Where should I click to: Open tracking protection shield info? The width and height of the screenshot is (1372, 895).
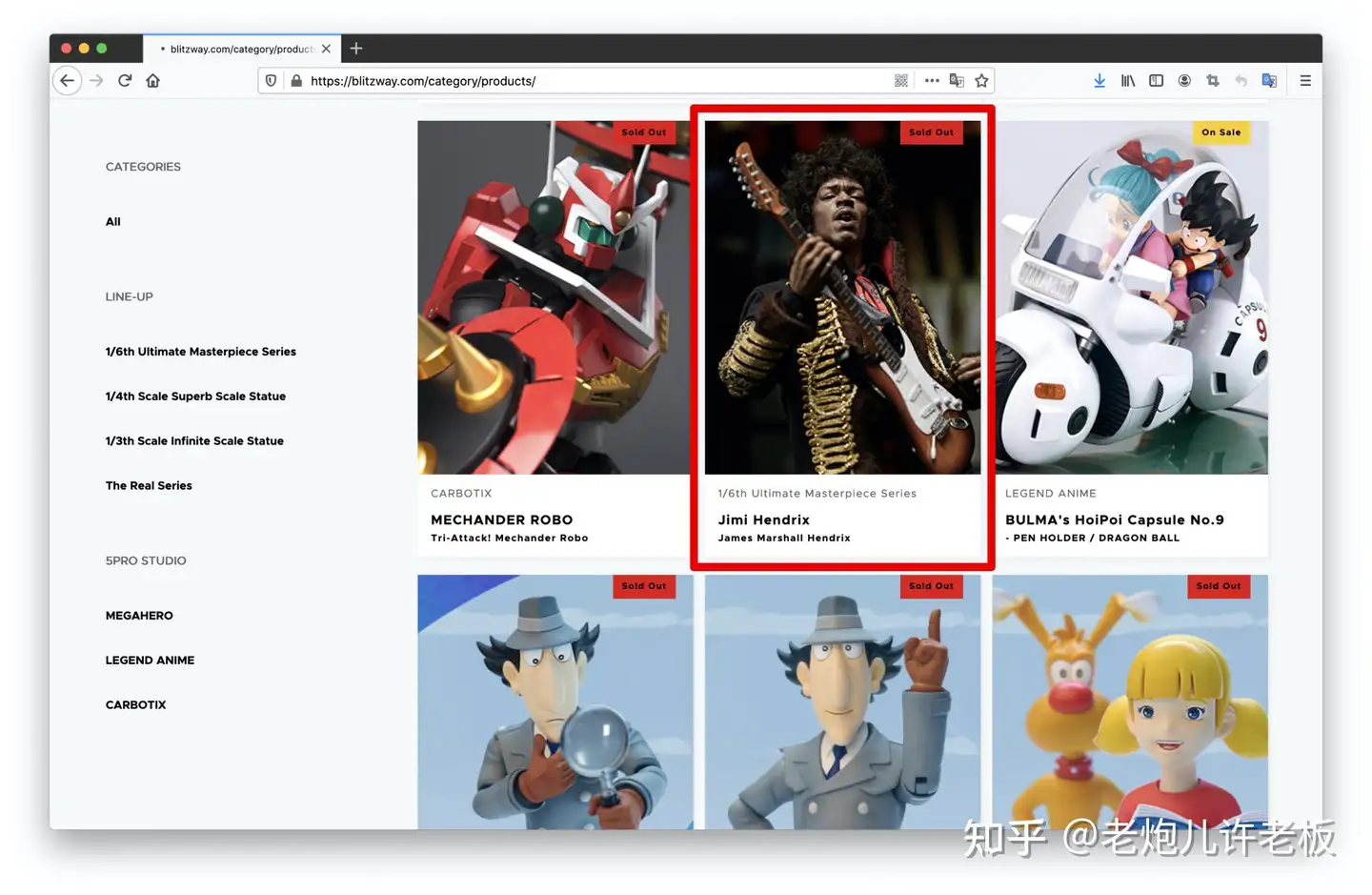click(272, 81)
